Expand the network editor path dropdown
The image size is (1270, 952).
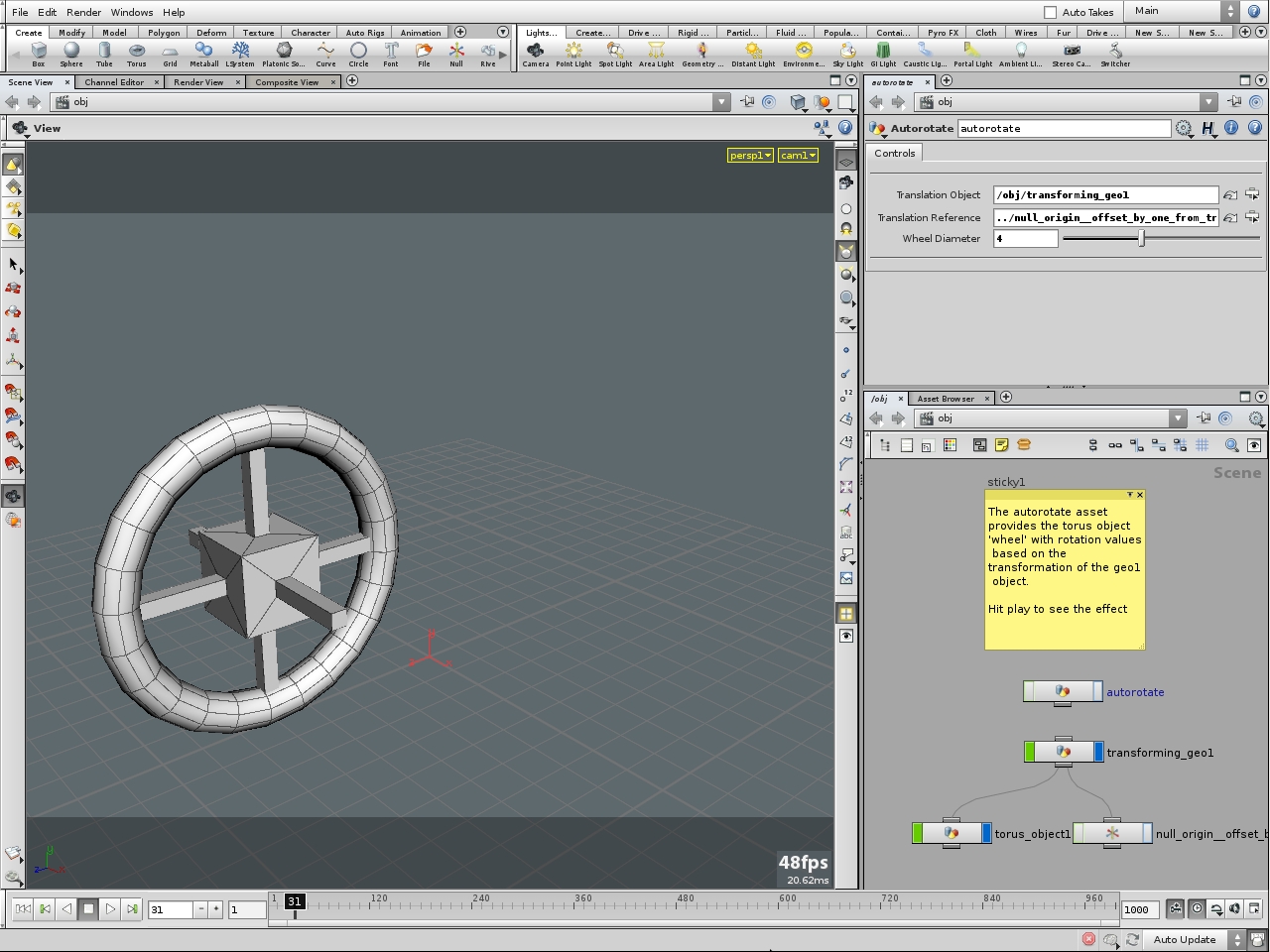1177,418
